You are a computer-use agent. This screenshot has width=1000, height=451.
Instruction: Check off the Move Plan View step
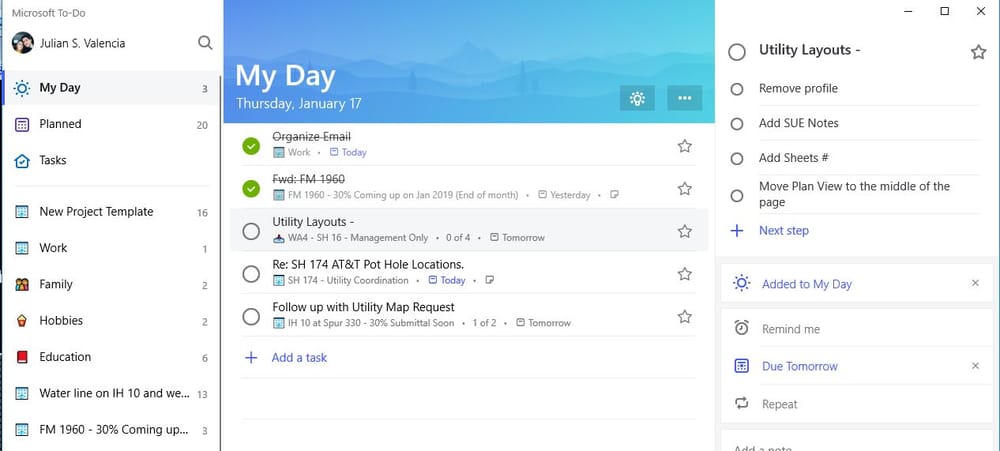pos(737,195)
